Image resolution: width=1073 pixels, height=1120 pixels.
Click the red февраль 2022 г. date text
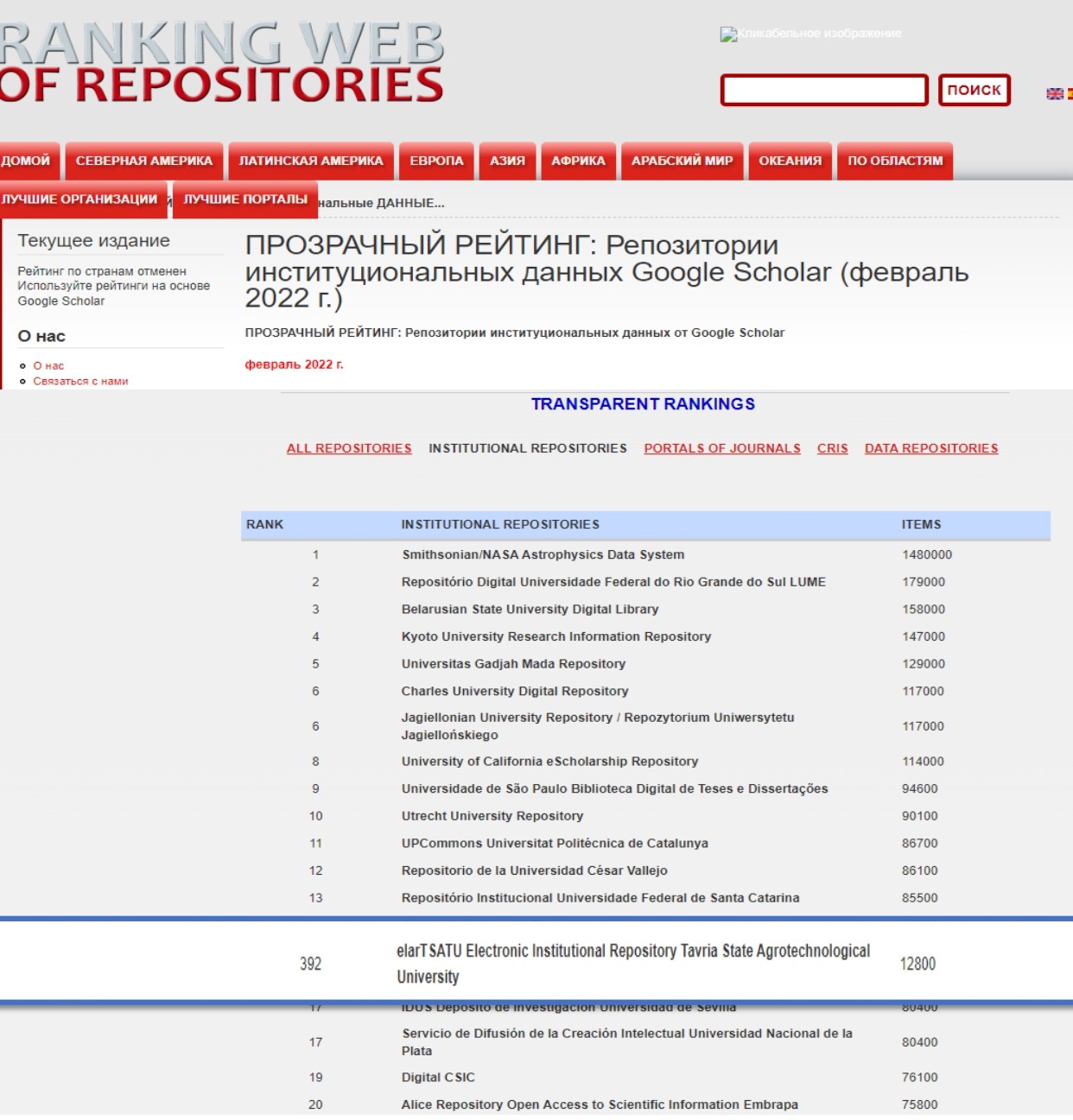pyautogui.click(x=294, y=364)
